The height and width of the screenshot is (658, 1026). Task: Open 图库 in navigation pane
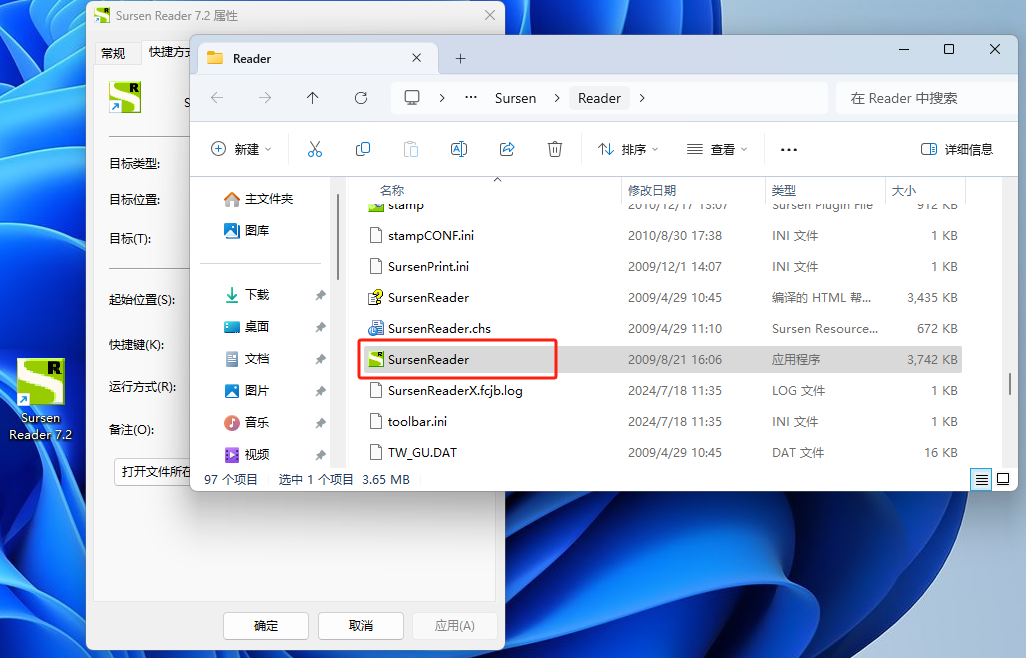[247, 231]
